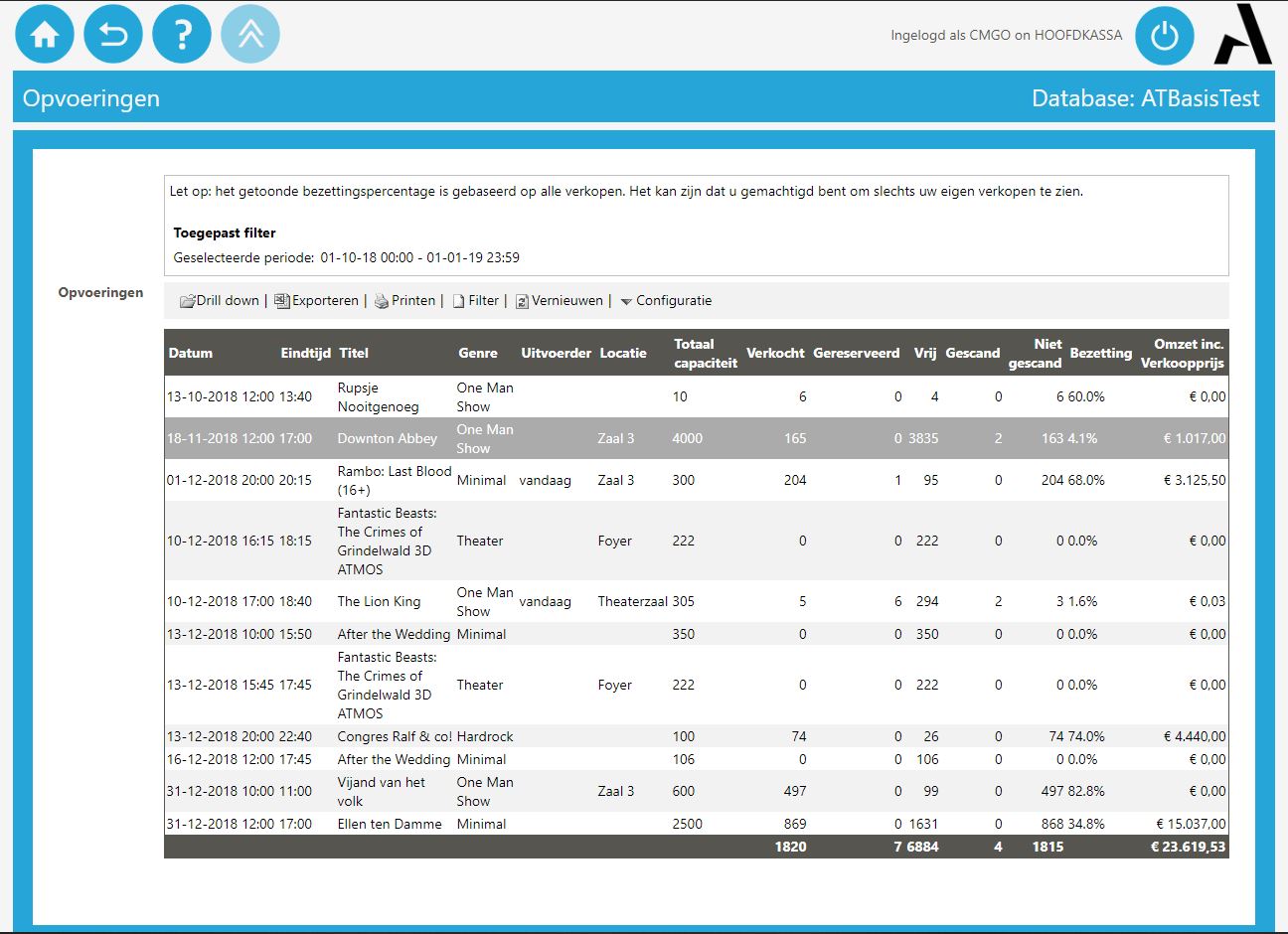Click the Niet gescand column header

point(1036,353)
